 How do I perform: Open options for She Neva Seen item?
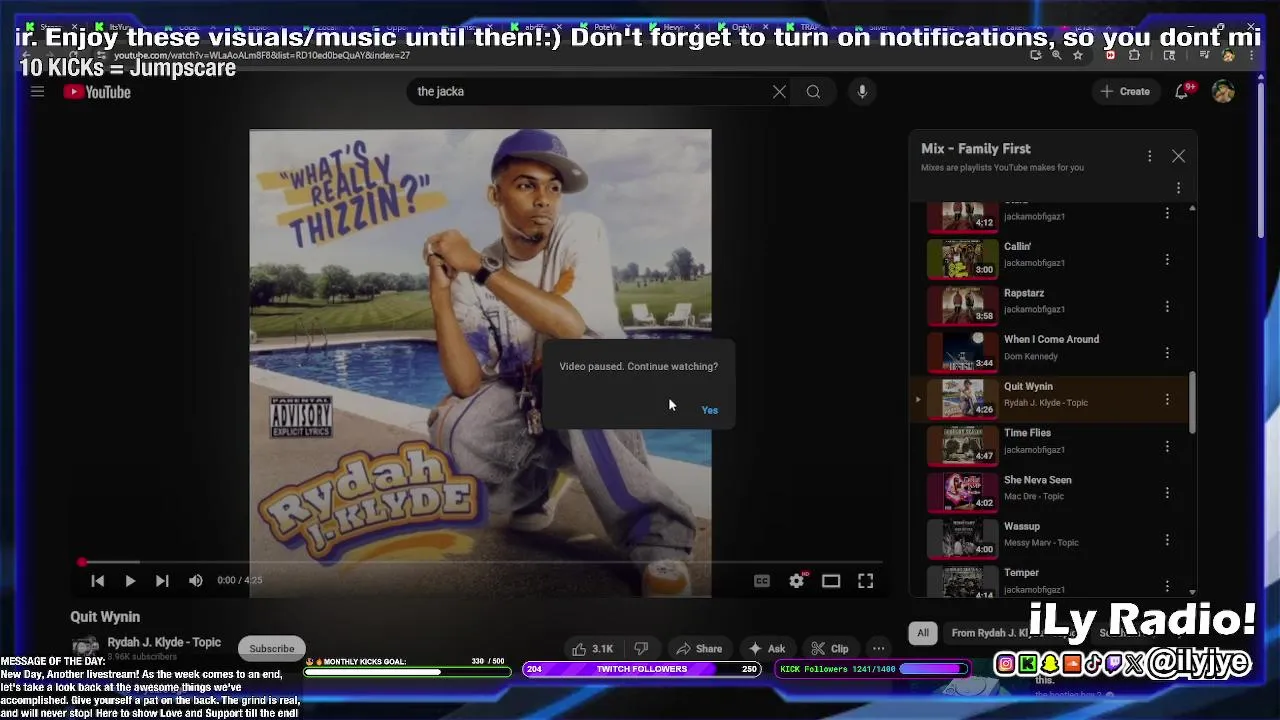pyautogui.click(x=1167, y=493)
